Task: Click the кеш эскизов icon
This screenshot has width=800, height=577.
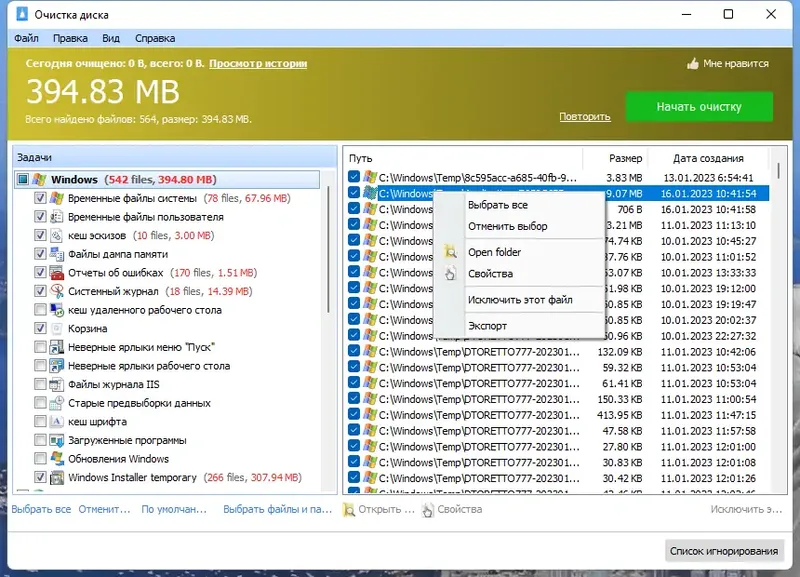Action: tap(57, 235)
